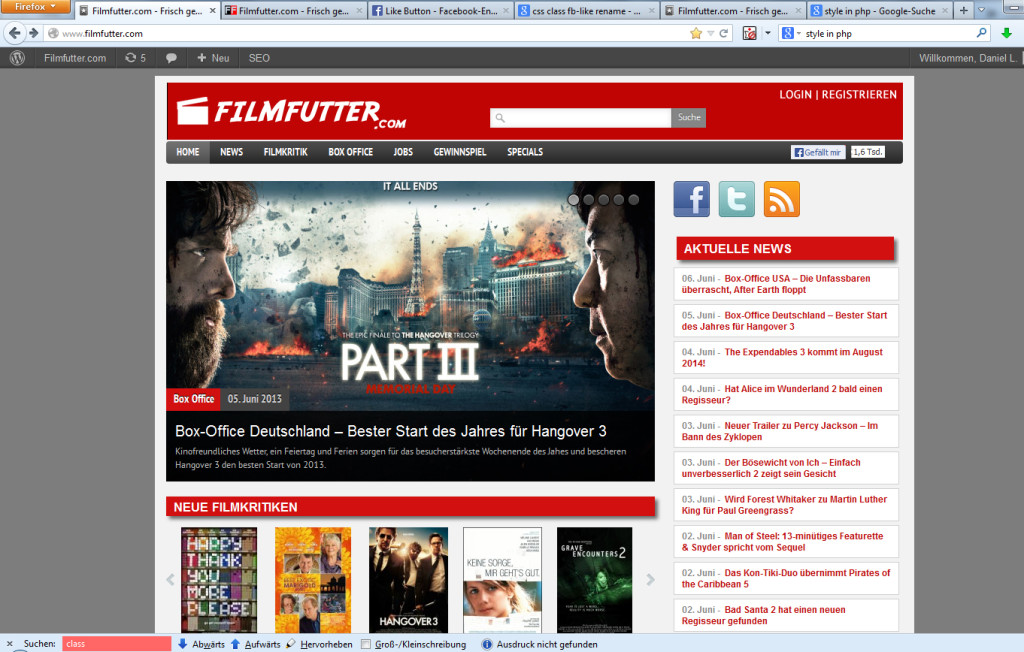Open the Twitter social icon
Screen dimensions: 1024x652
point(736,199)
